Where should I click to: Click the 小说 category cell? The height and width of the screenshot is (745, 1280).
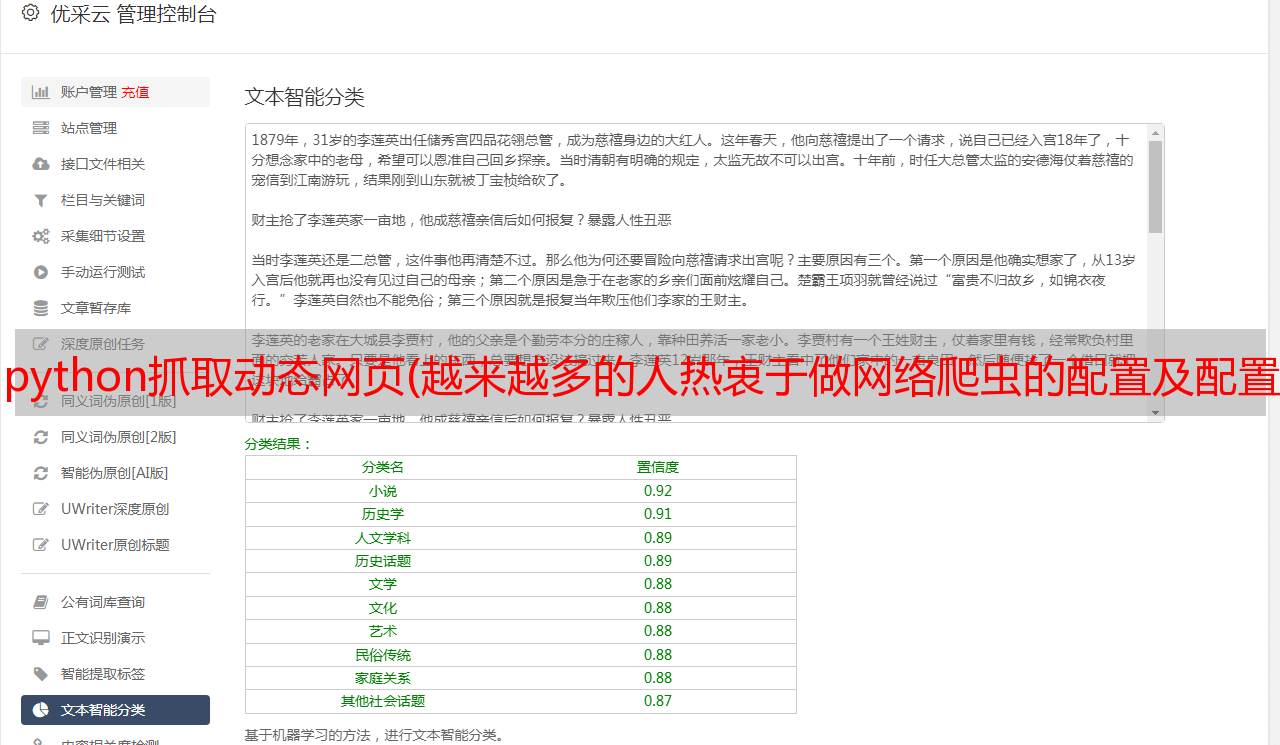pyautogui.click(x=383, y=491)
